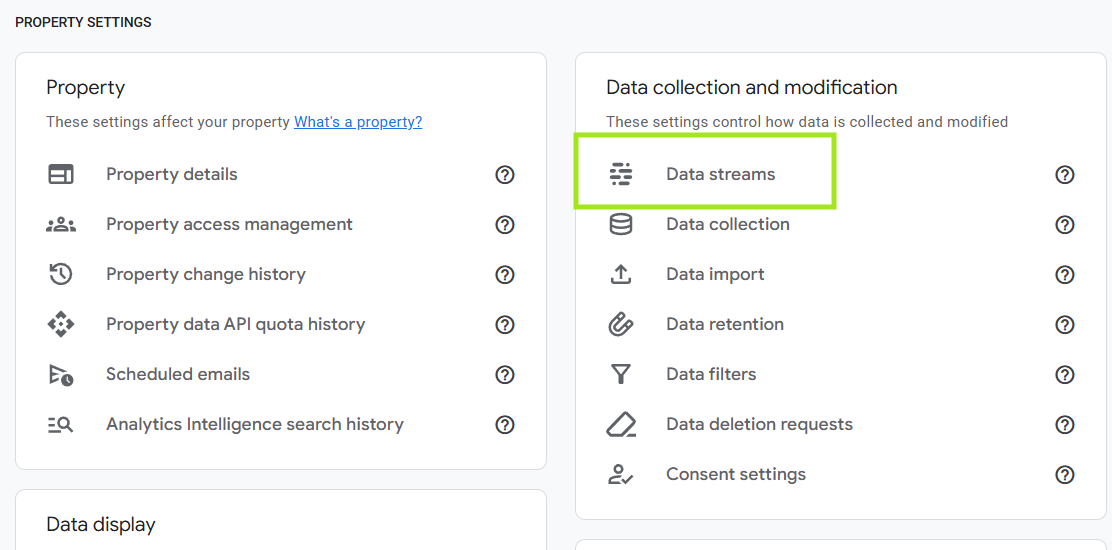Screen dimensions: 1112x550
Task: Open help for Property change history
Action: tap(505, 274)
